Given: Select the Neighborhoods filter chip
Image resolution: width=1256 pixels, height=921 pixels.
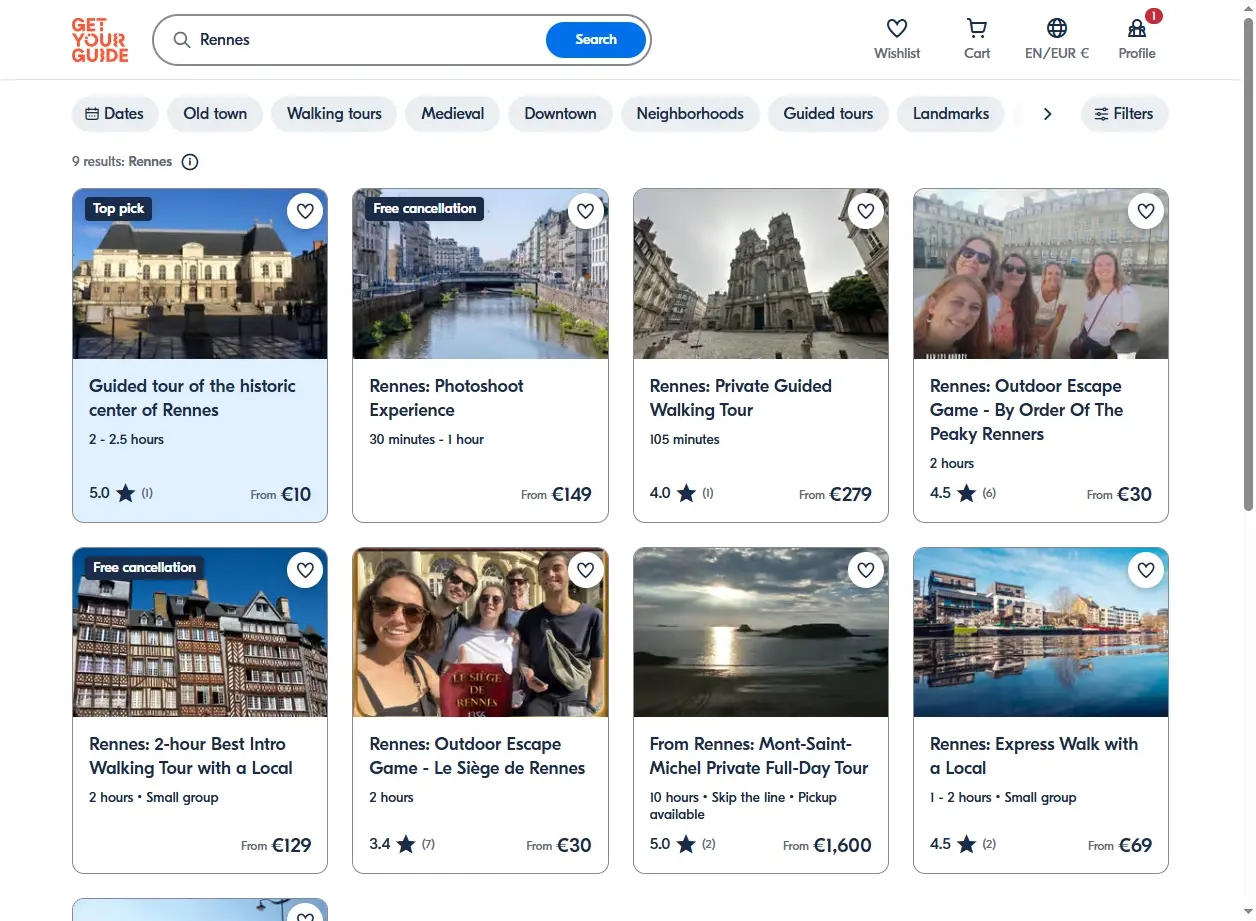Looking at the screenshot, I should coord(690,114).
